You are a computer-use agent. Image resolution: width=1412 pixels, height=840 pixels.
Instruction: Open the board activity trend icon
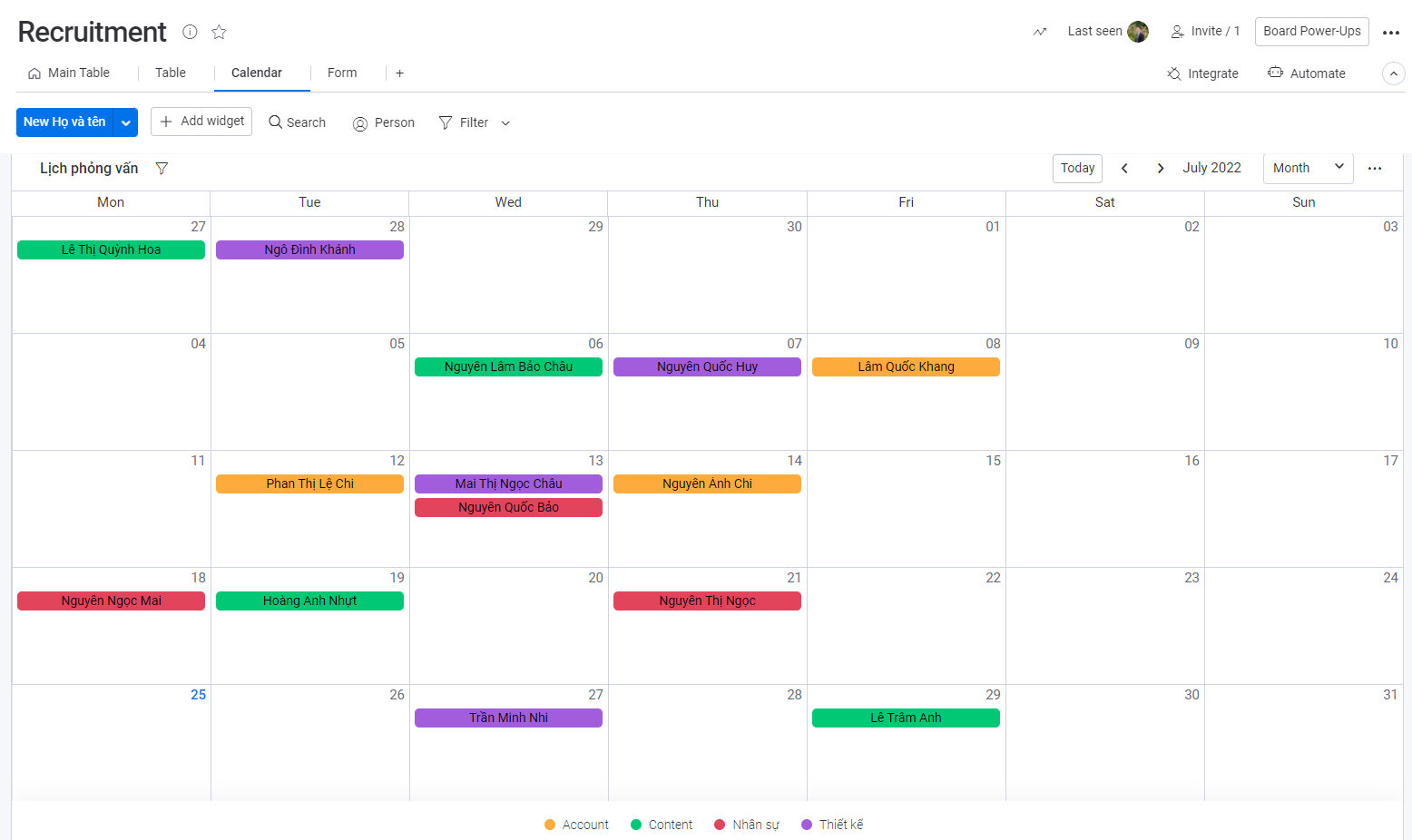[x=1040, y=32]
